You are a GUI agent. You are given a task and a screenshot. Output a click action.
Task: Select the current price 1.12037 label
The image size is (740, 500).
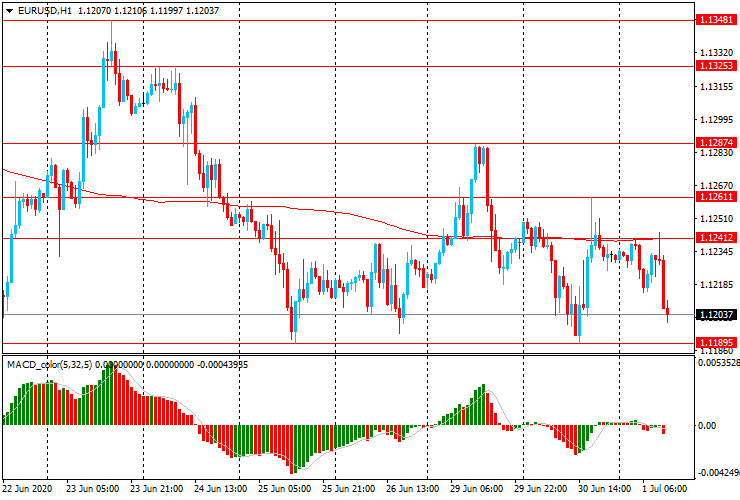click(716, 314)
